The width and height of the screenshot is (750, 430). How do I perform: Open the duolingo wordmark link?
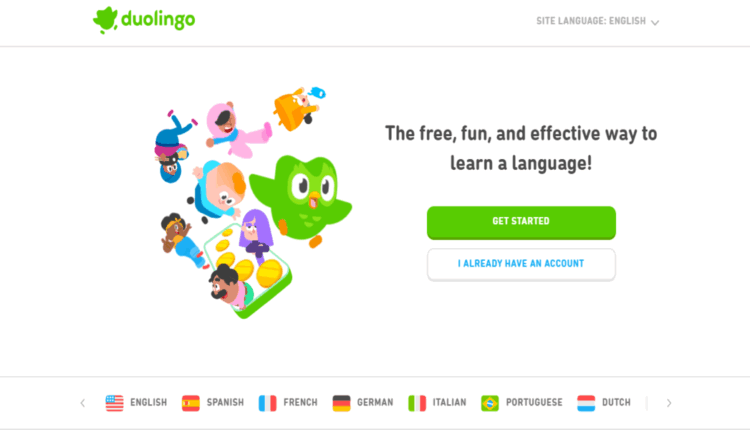[158, 20]
